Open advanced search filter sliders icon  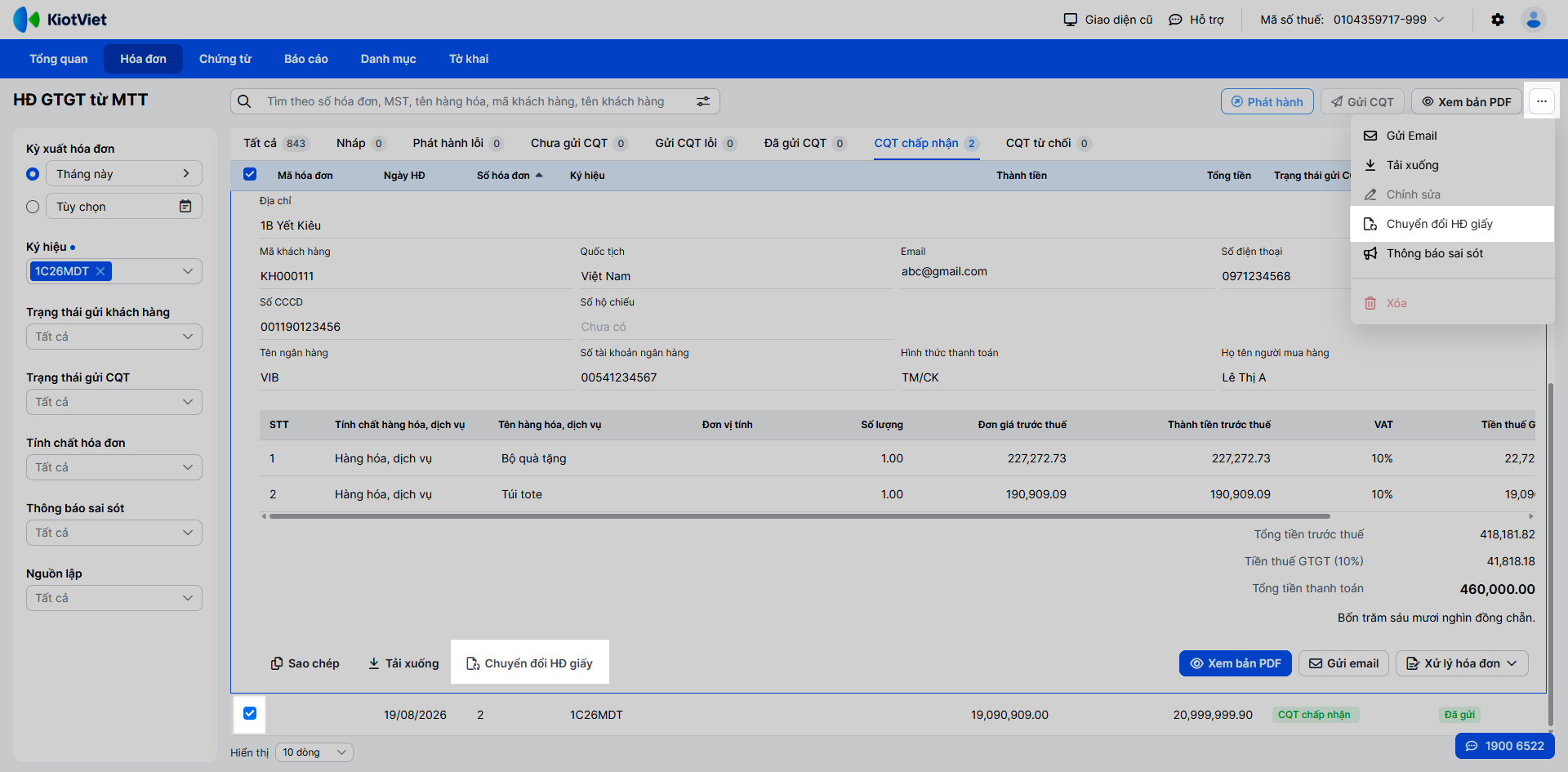(703, 101)
